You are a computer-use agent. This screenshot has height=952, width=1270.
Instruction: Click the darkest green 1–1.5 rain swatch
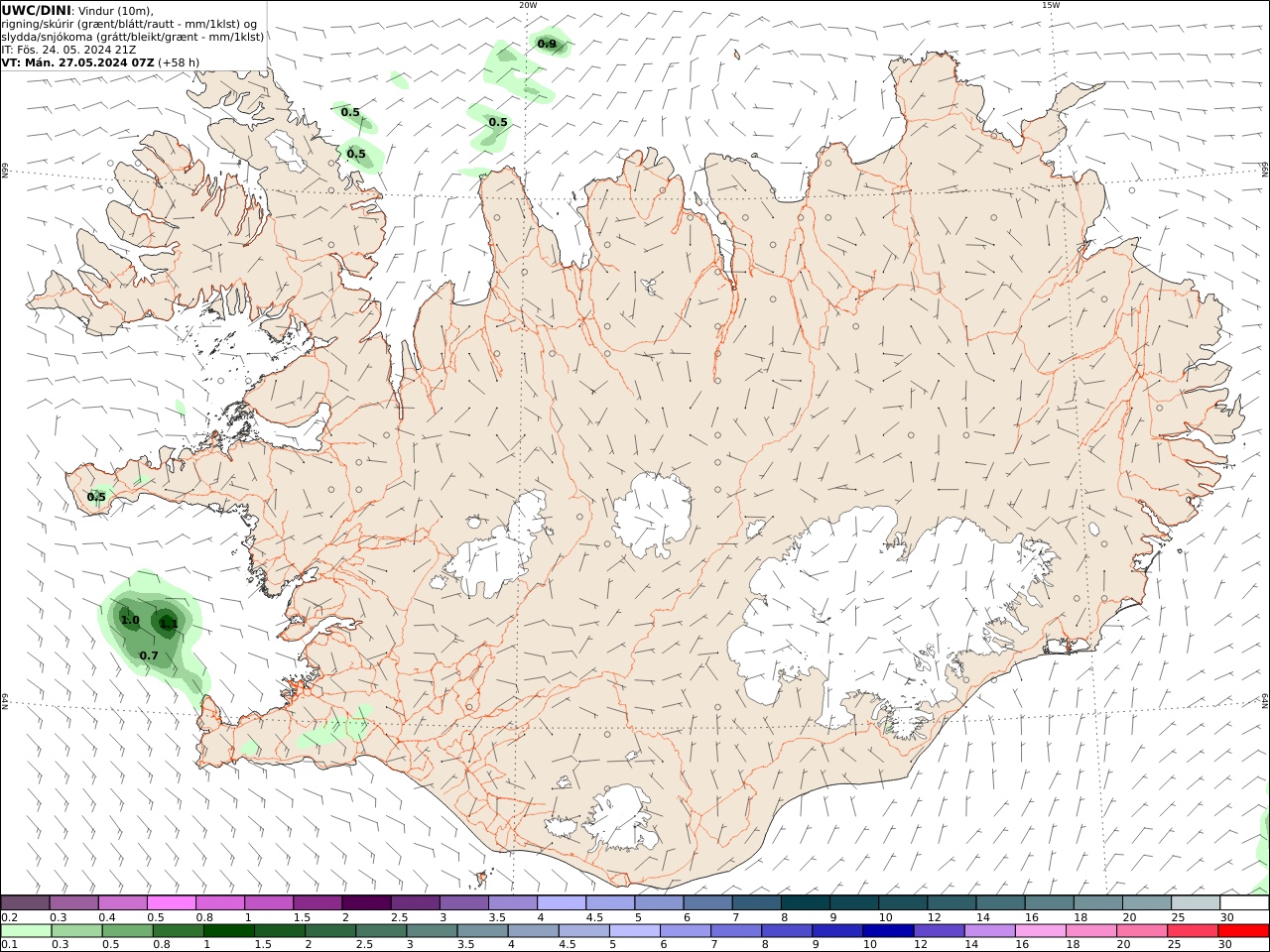pos(228,931)
